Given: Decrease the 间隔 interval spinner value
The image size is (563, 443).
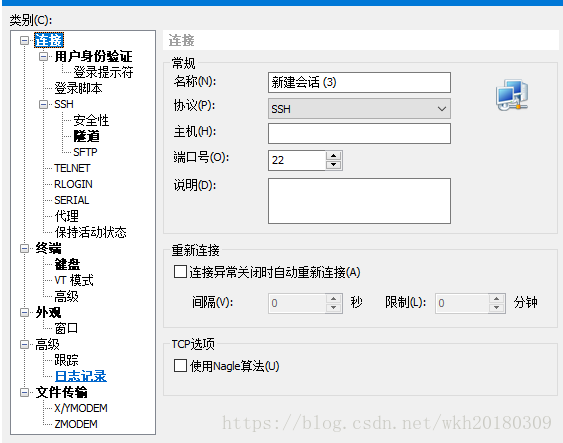Looking at the screenshot, I should coord(334,308).
